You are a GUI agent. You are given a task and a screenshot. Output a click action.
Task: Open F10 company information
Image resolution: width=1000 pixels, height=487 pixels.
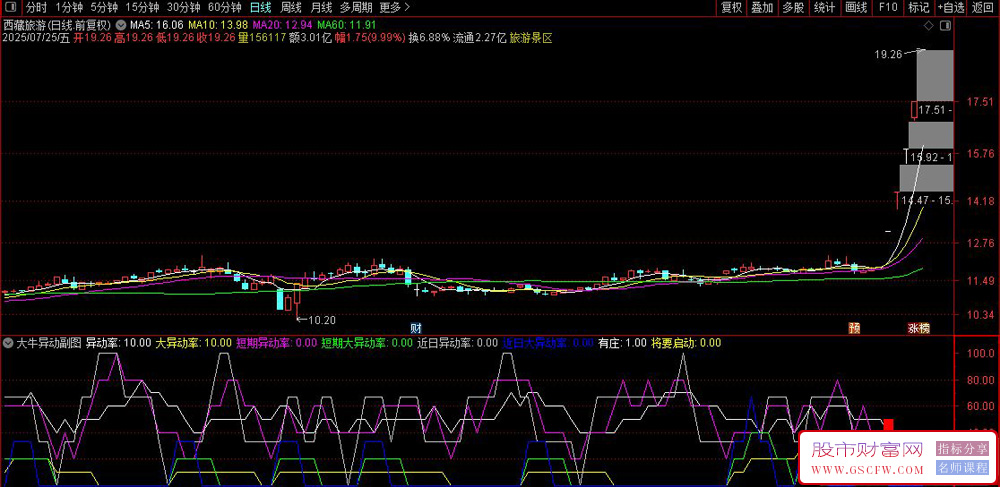888,8
